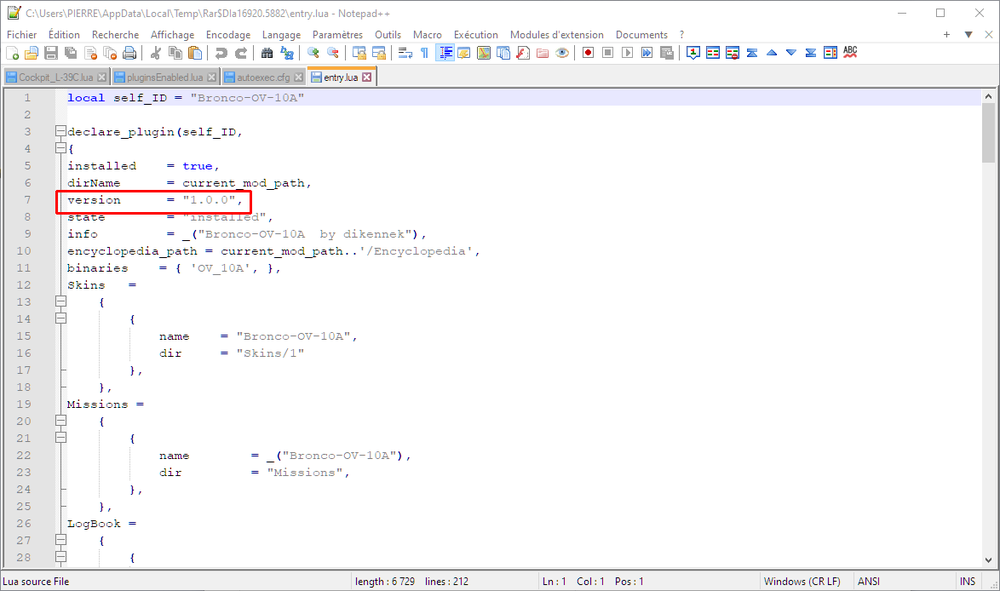Open the Langage menu

click(x=281, y=34)
